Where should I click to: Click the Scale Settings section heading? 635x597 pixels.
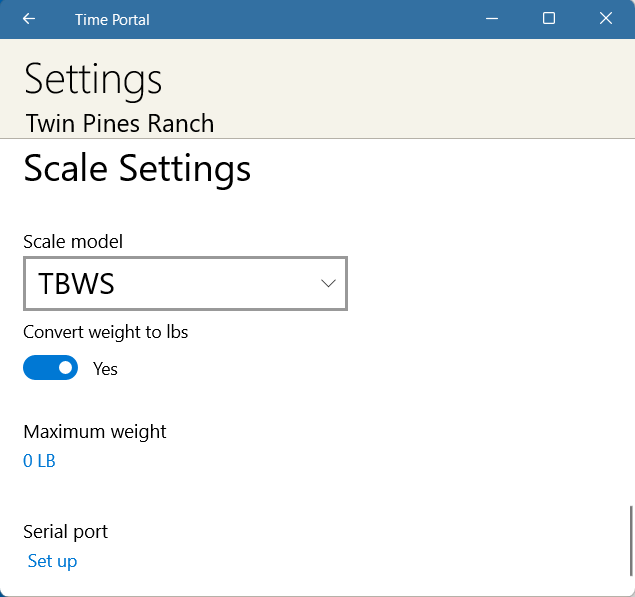click(x=137, y=169)
